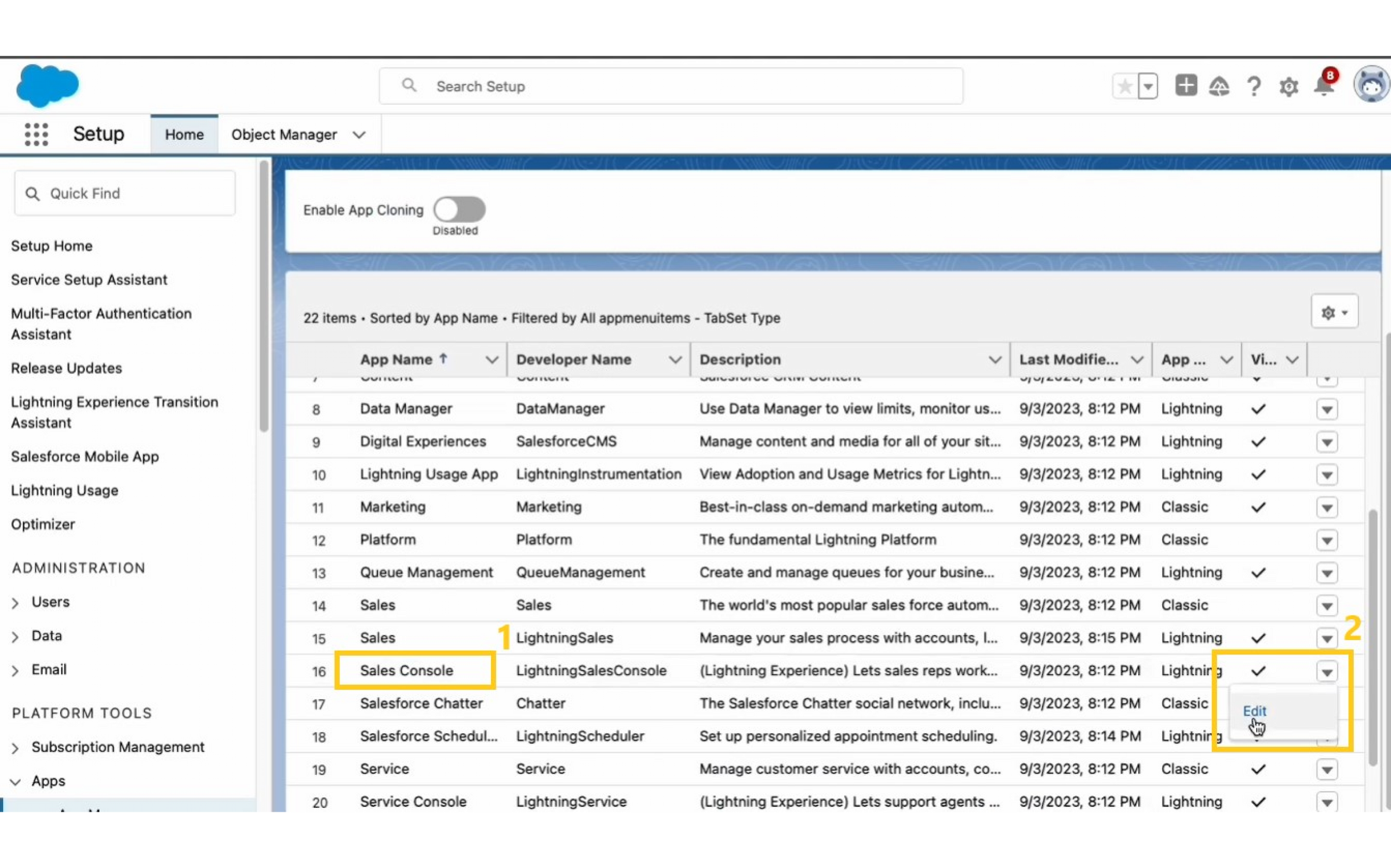Open Service Setup Assistant link
The width and height of the screenshot is (1391, 868).
[x=89, y=280]
